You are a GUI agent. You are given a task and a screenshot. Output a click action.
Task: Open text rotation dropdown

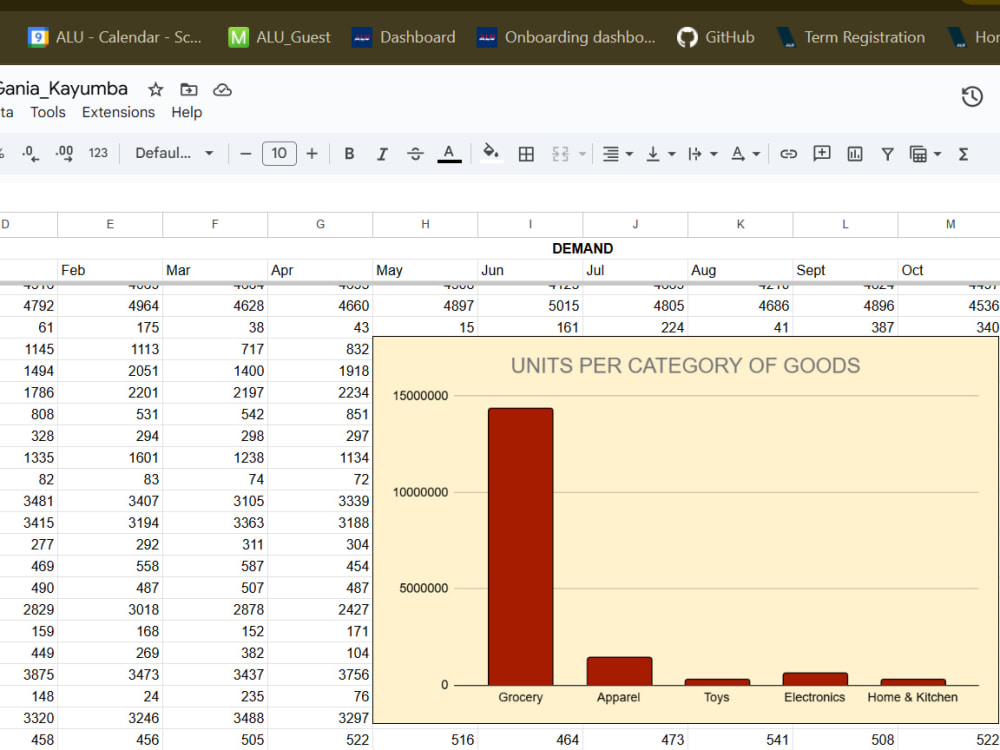pyautogui.click(x=745, y=154)
